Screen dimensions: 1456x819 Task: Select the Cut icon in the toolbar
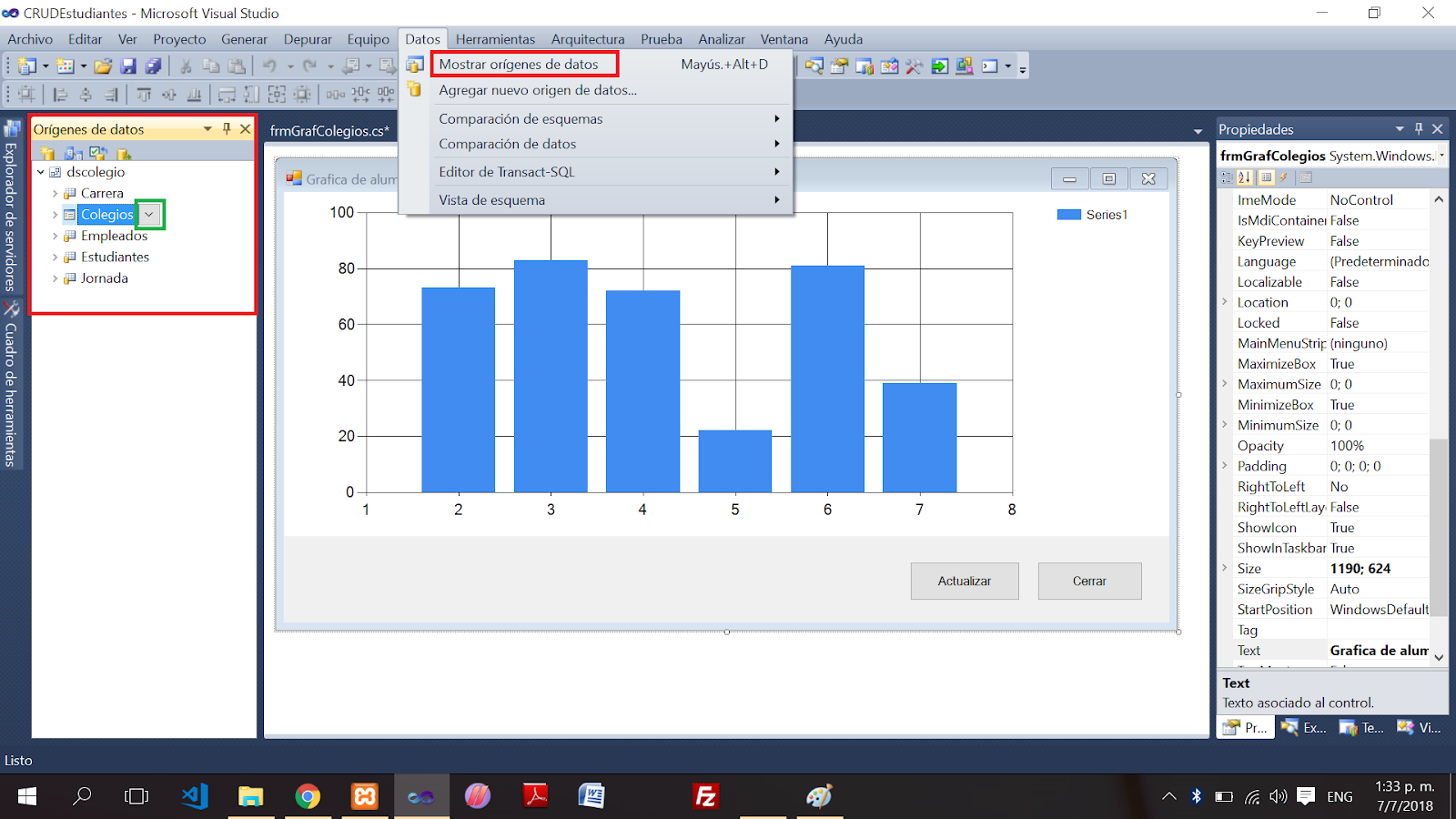point(186,66)
